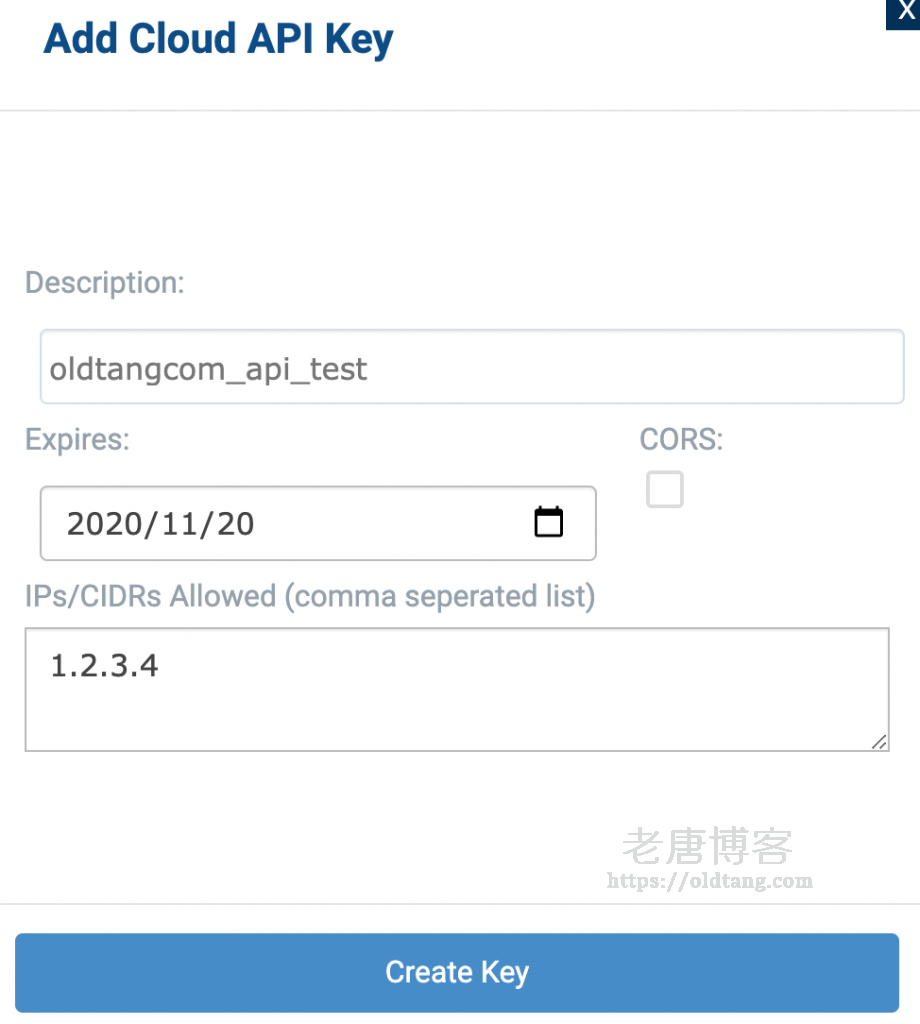Select the day 20 in Expires date

coord(235,523)
